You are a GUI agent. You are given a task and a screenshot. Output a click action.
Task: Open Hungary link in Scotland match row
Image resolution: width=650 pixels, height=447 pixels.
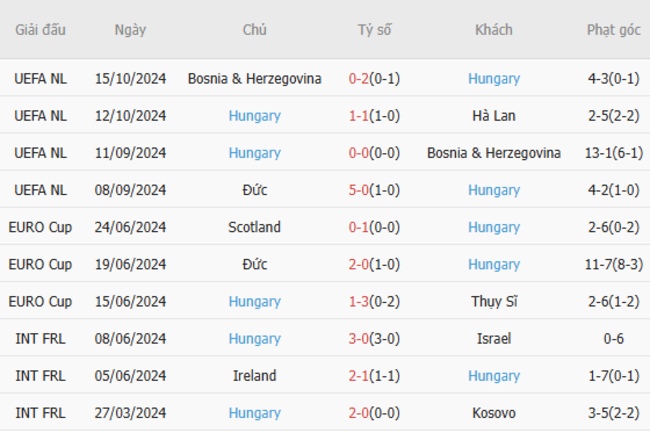[x=494, y=227]
